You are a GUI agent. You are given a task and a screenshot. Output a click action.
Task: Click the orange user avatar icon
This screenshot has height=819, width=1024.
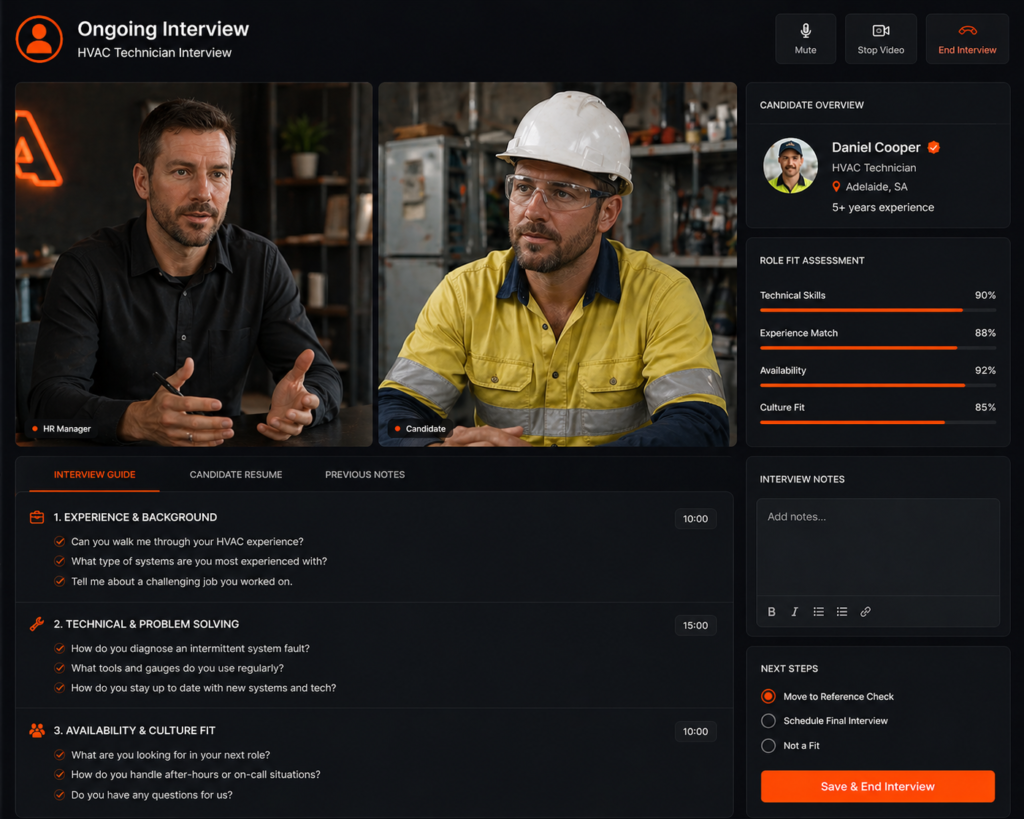pyautogui.click(x=39, y=39)
